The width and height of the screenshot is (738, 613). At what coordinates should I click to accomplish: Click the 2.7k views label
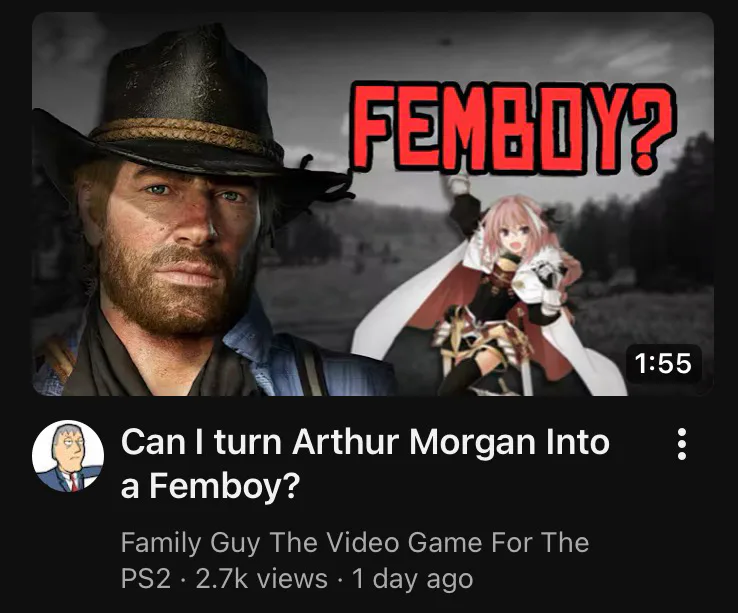pyautogui.click(x=261, y=579)
